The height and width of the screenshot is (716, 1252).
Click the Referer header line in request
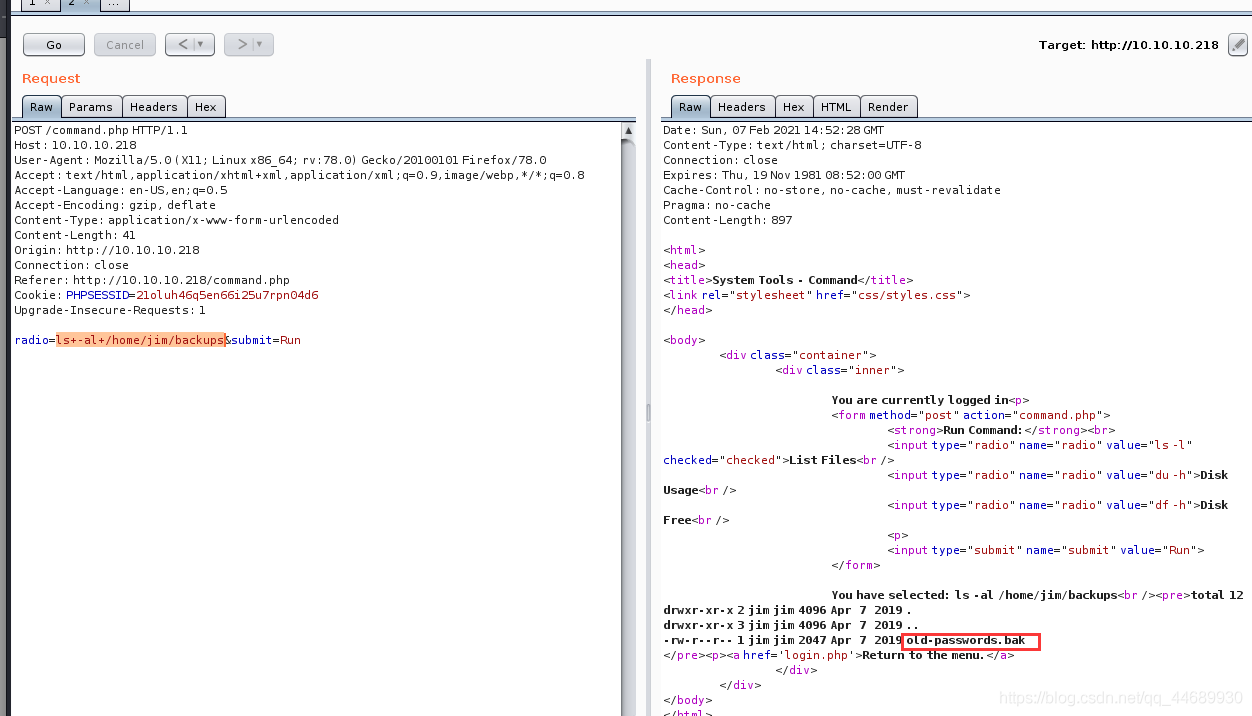(152, 280)
